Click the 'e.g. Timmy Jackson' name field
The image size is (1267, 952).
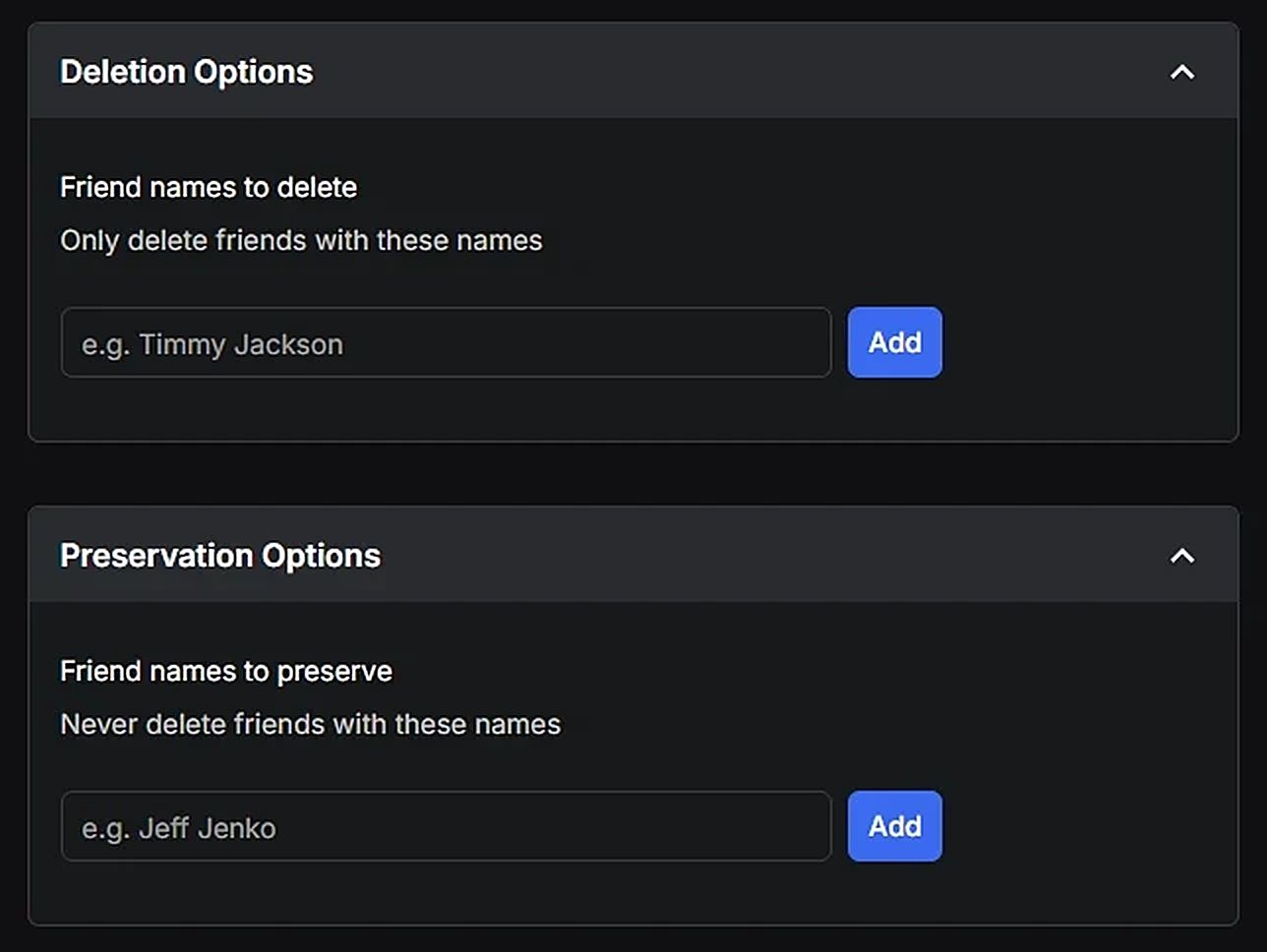(x=446, y=342)
